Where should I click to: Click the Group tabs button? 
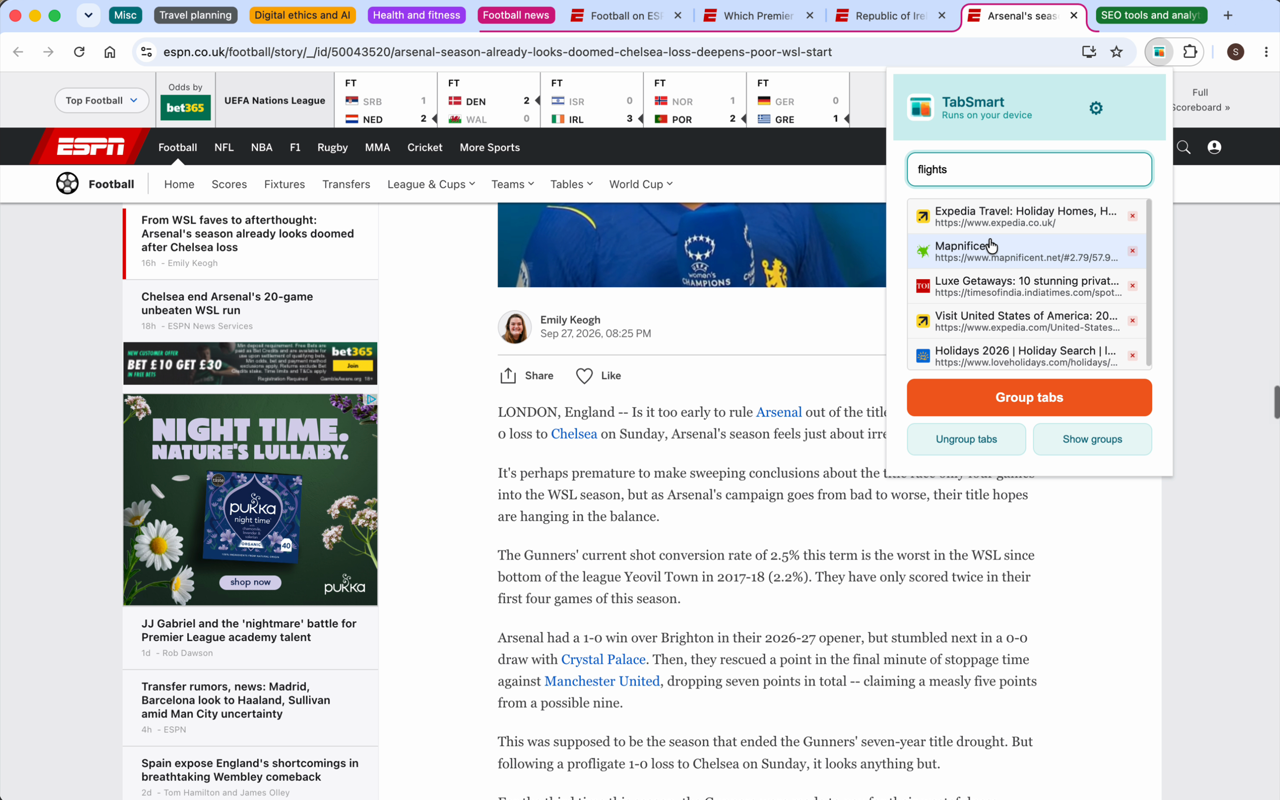point(1029,397)
